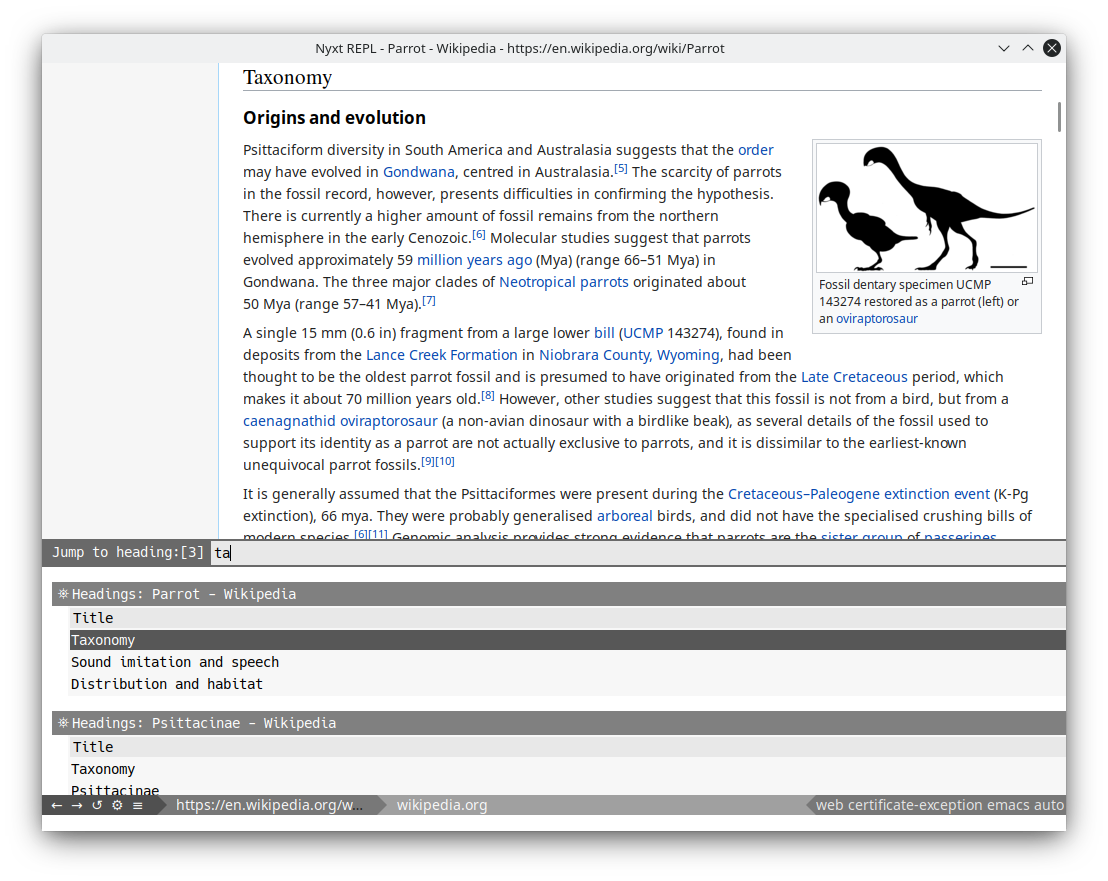Collapse Headings: Psittacinae - Wikipedia source header
Viewport: 1108px width, 881px height.
tap(559, 723)
